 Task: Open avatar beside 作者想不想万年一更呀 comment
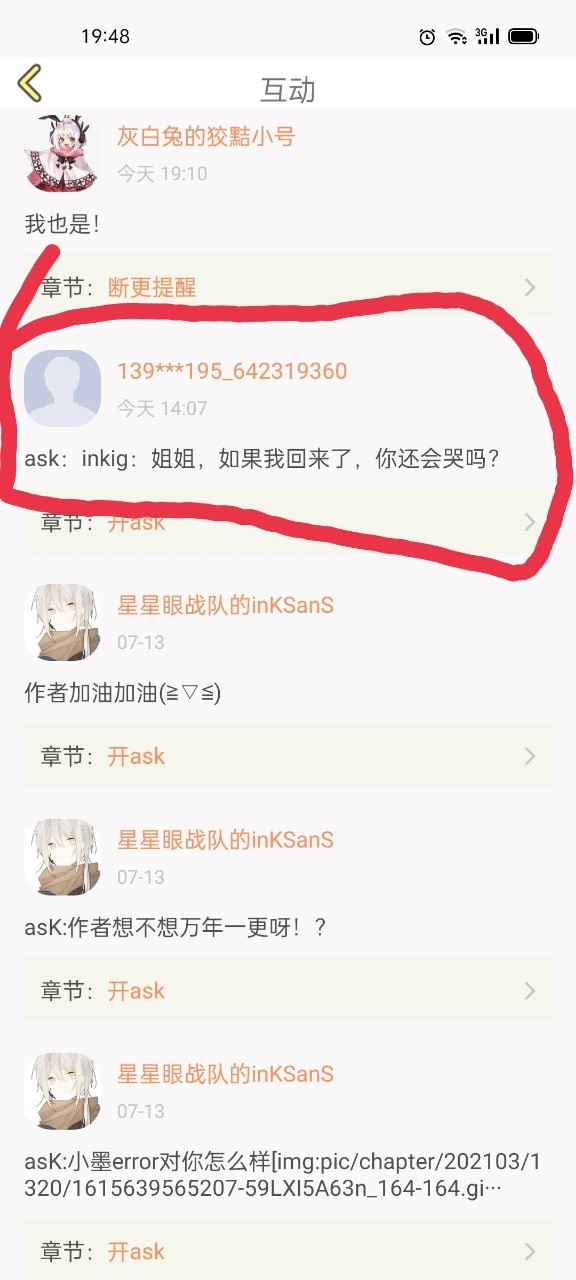pyautogui.click(x=62, y=858)
